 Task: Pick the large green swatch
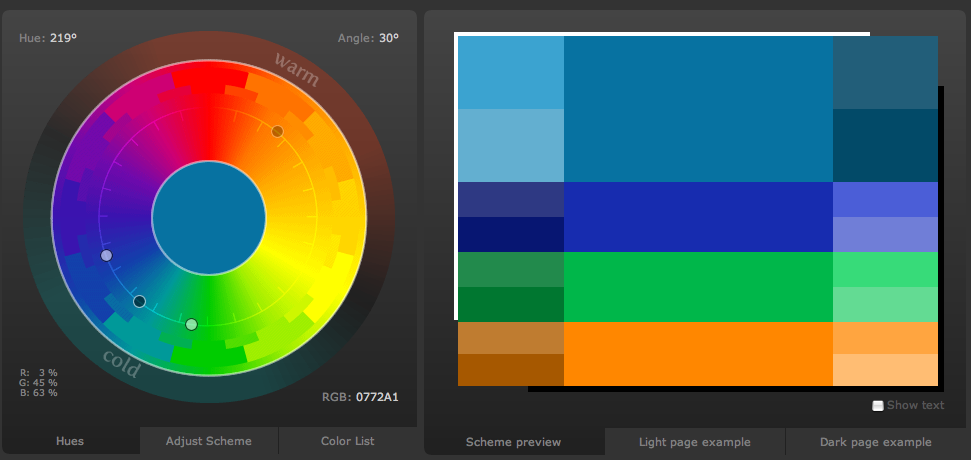(698, 287)
